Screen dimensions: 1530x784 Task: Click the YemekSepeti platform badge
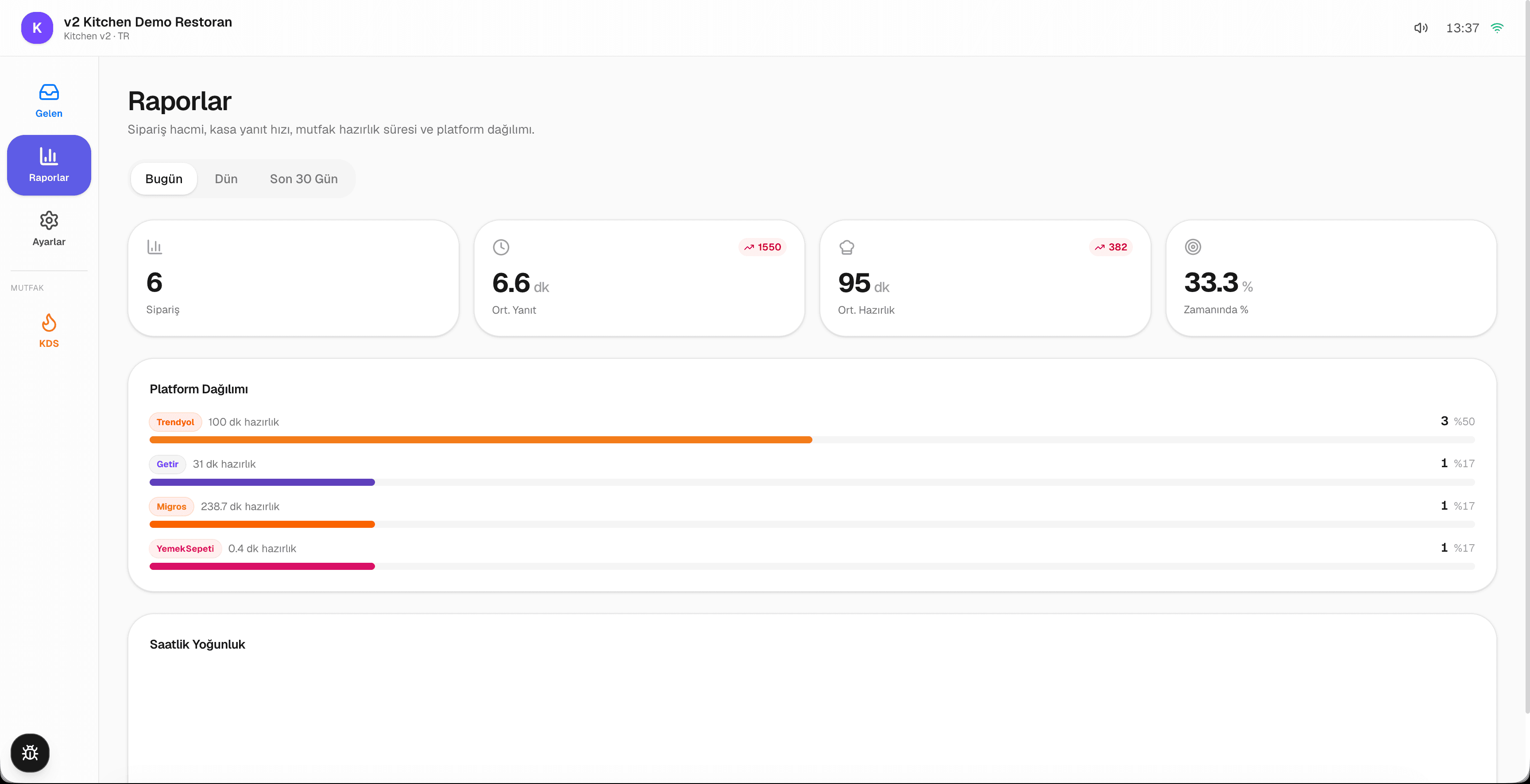pyautogui.click(x=185, y=548)
